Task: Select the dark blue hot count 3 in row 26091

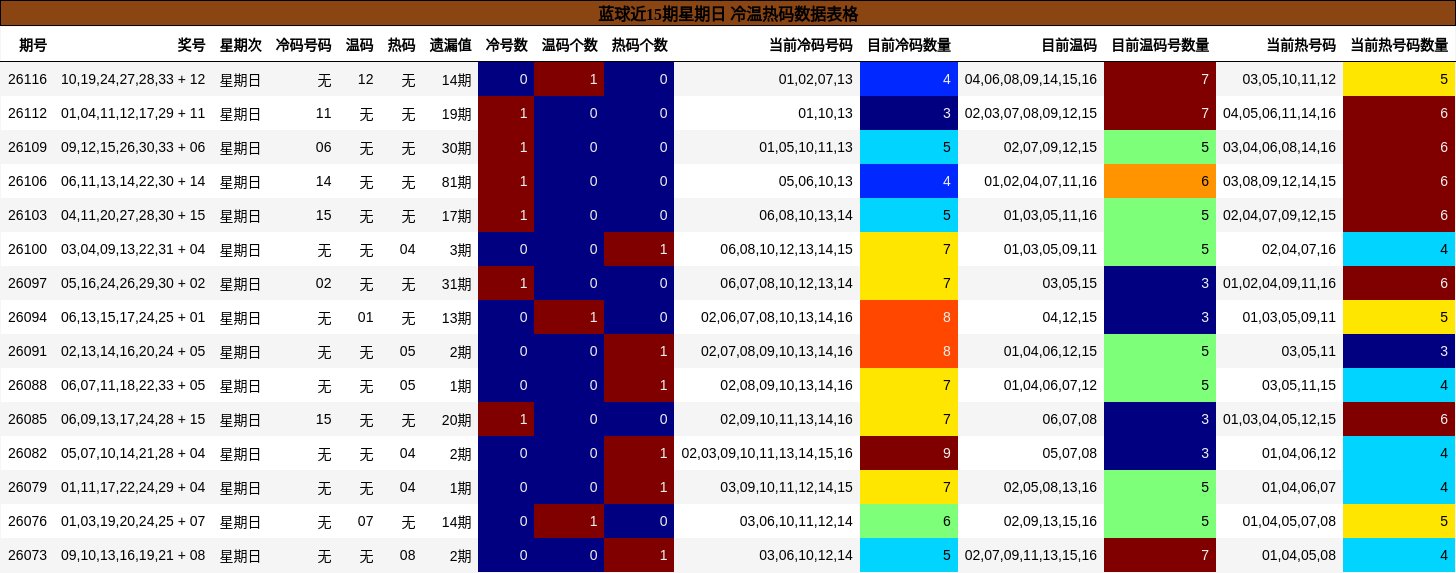Action: click(1399, 351)
